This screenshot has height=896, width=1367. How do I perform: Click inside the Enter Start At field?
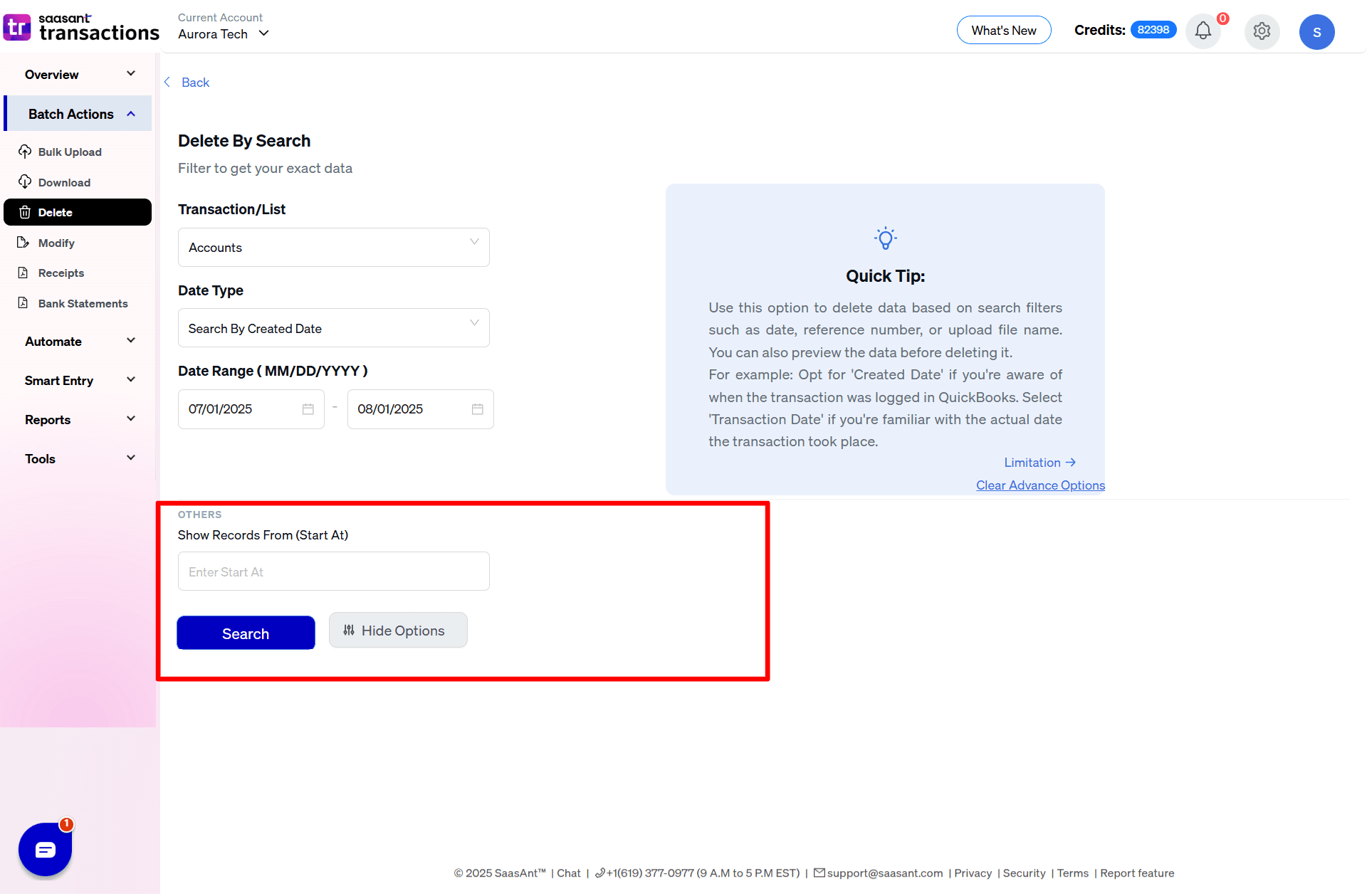tap(332, 571)
